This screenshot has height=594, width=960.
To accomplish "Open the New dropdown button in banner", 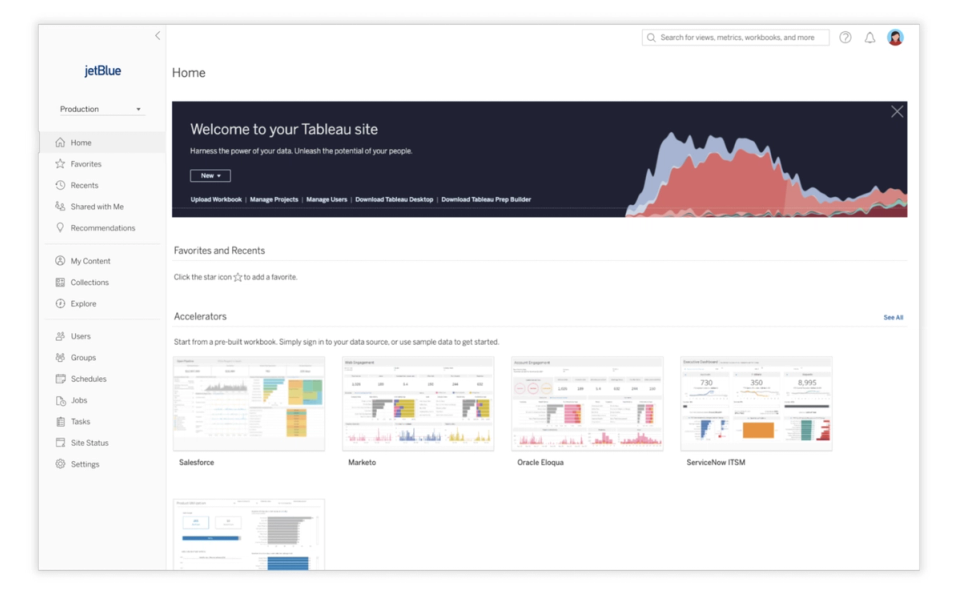I will click(x=210, y=176).
